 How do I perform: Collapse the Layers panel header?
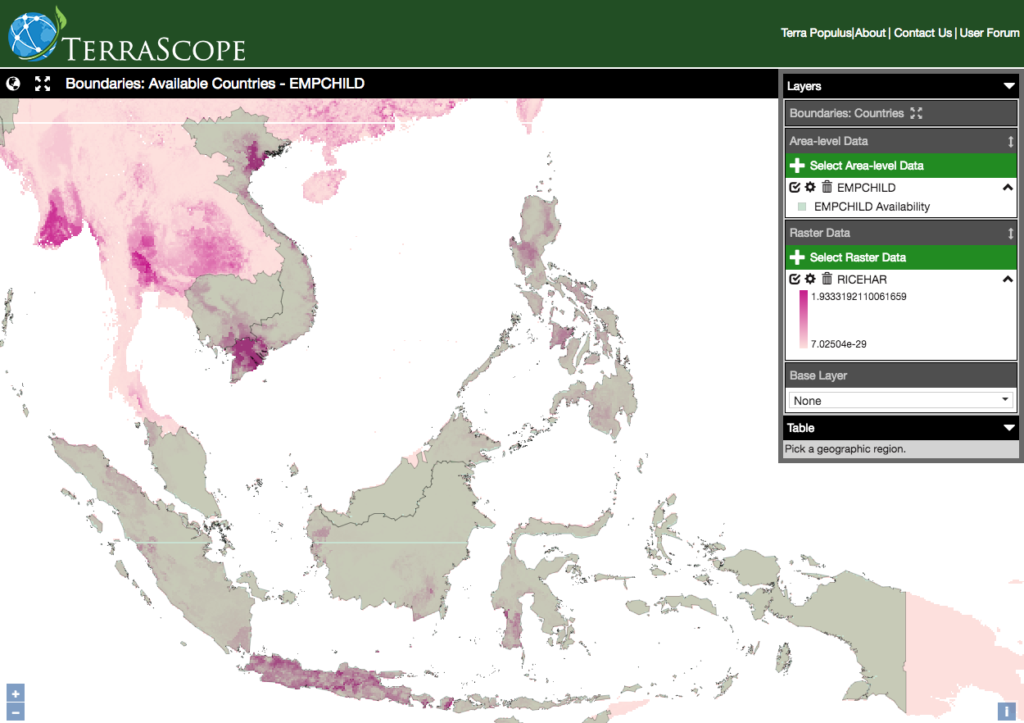tap(1008, 86)
